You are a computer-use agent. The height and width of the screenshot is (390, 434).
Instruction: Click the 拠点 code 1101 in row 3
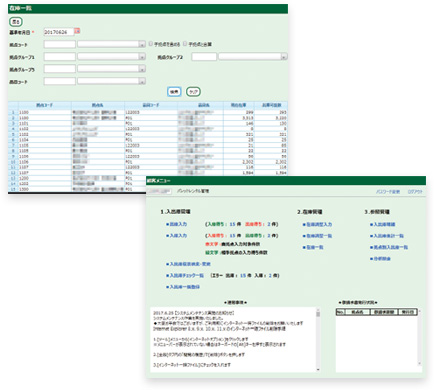(24, 123)
